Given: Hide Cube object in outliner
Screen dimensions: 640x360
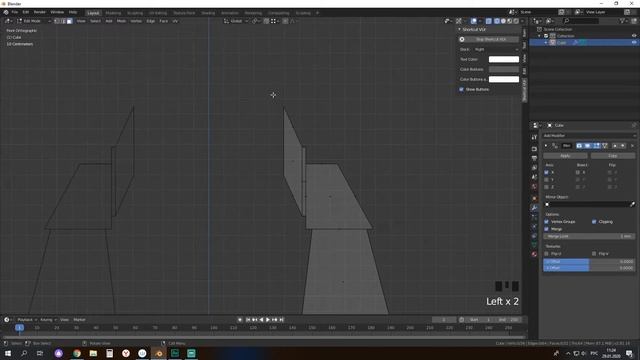Looking at the screenshot, I should [x=634, y=42].
